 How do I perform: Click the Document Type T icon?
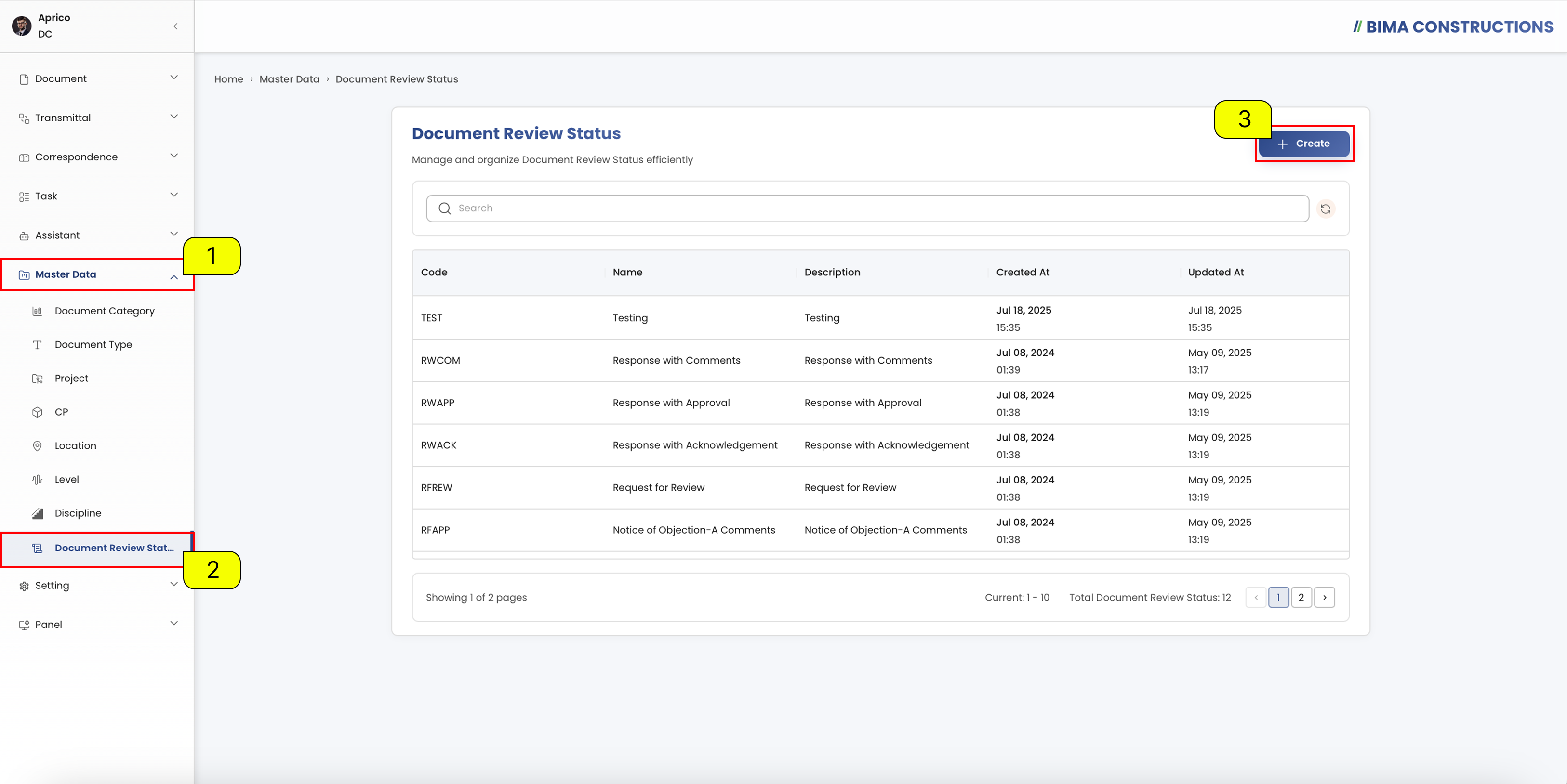tap(37, 345)
